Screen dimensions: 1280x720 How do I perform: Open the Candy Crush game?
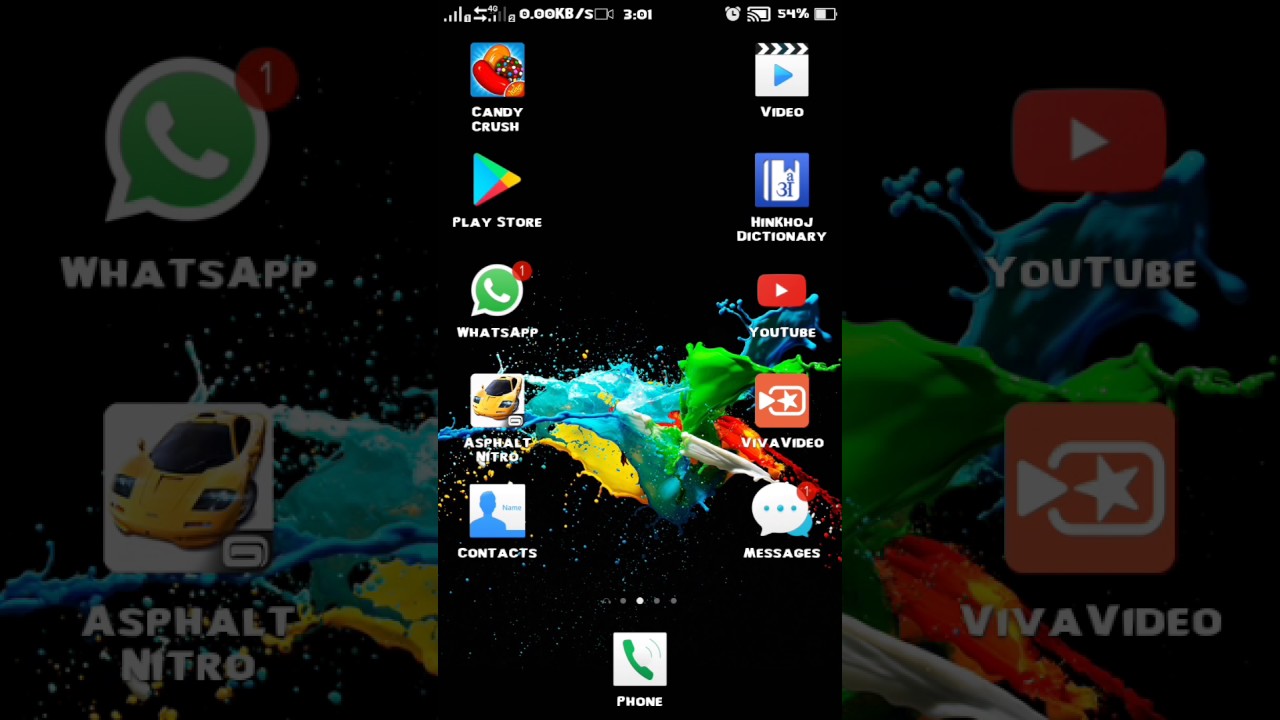point(497,70)
